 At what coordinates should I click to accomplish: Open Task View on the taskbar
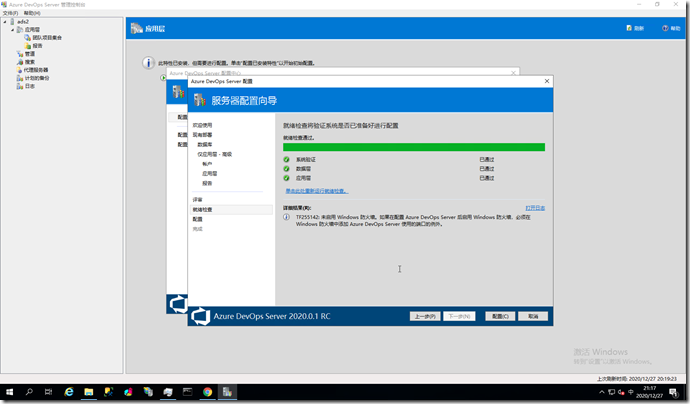pos(48,392)
